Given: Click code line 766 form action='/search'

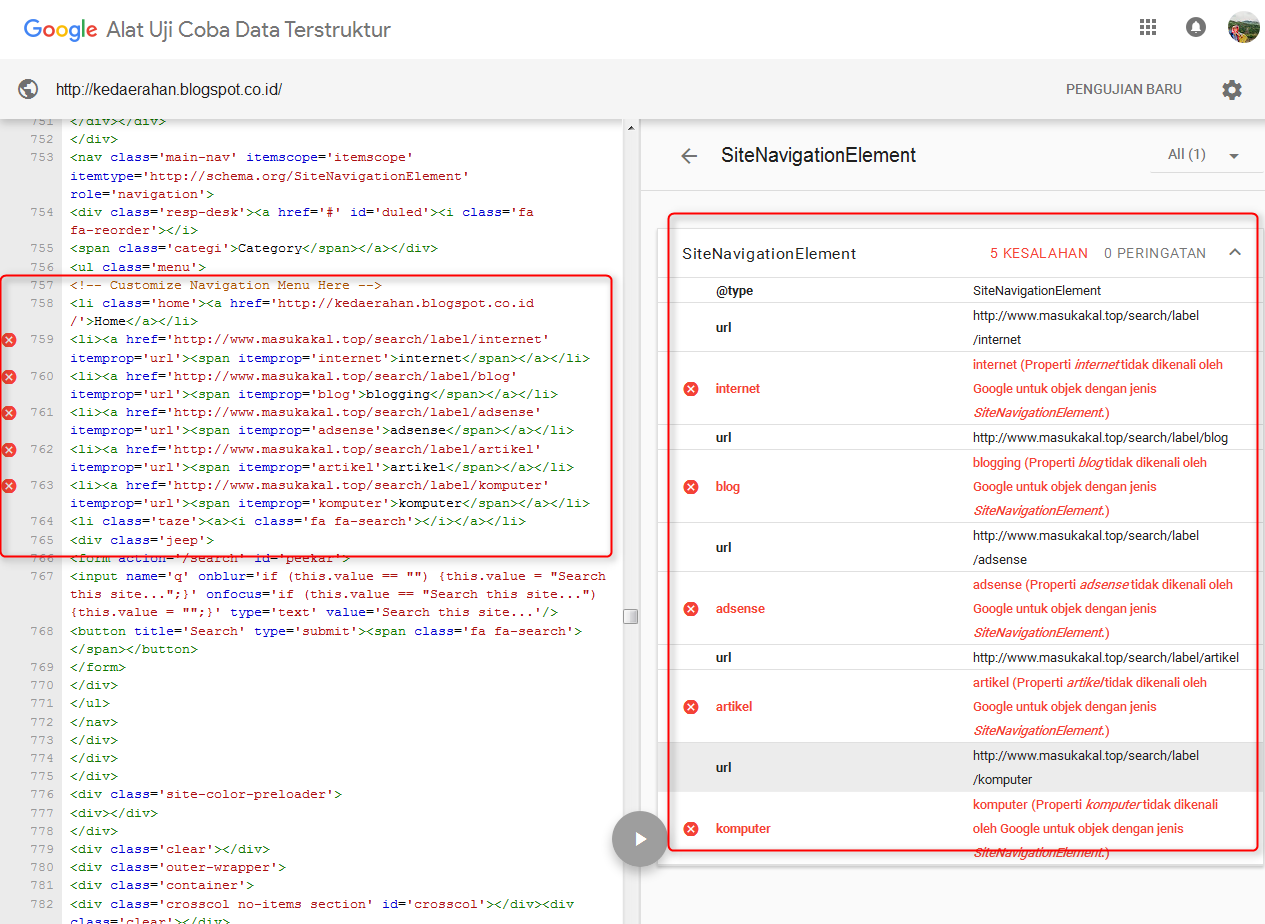Looking at the screenshot, I should 210,558.
